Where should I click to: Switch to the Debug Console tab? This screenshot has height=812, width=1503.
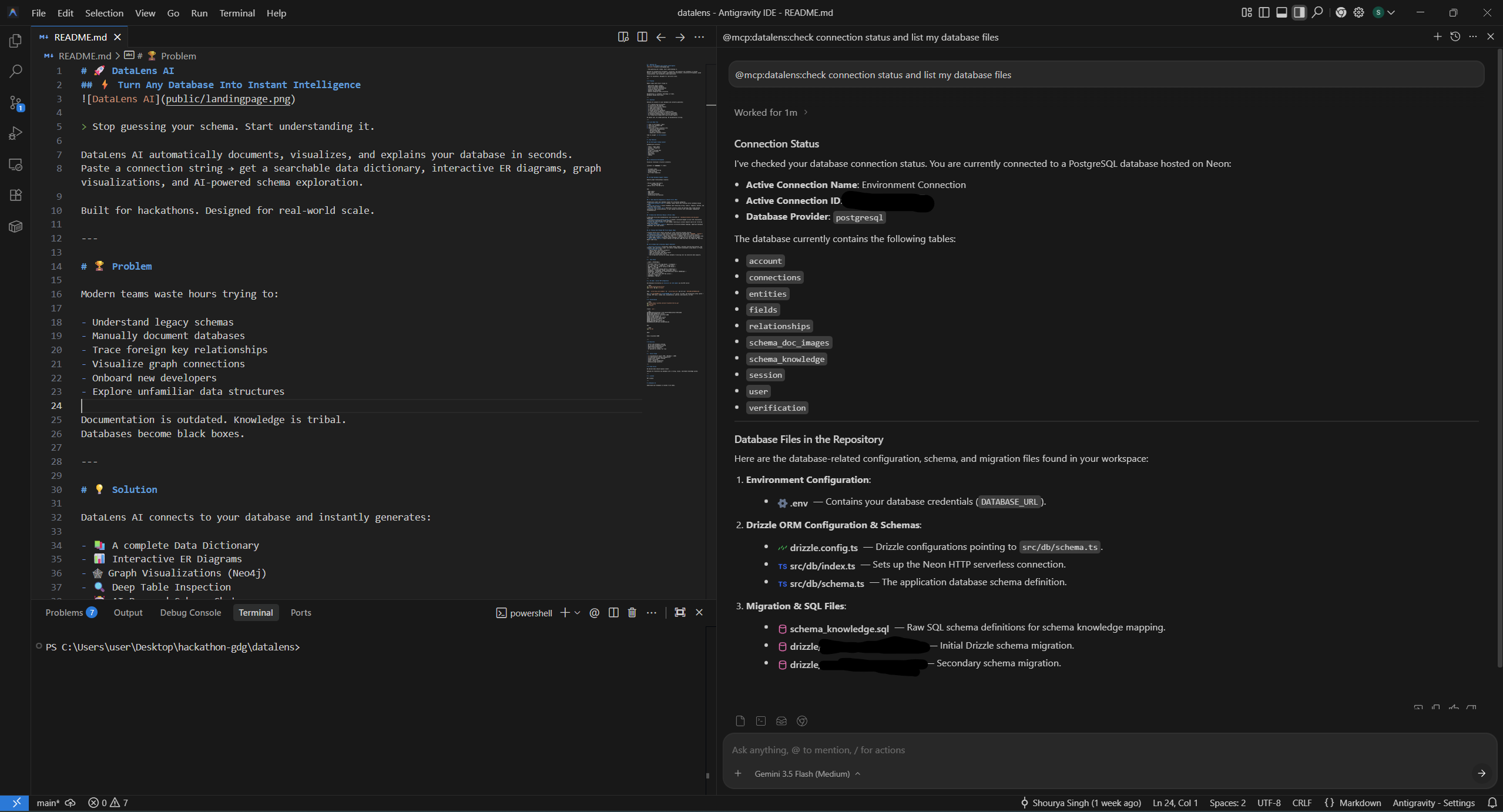pos(190,612)
